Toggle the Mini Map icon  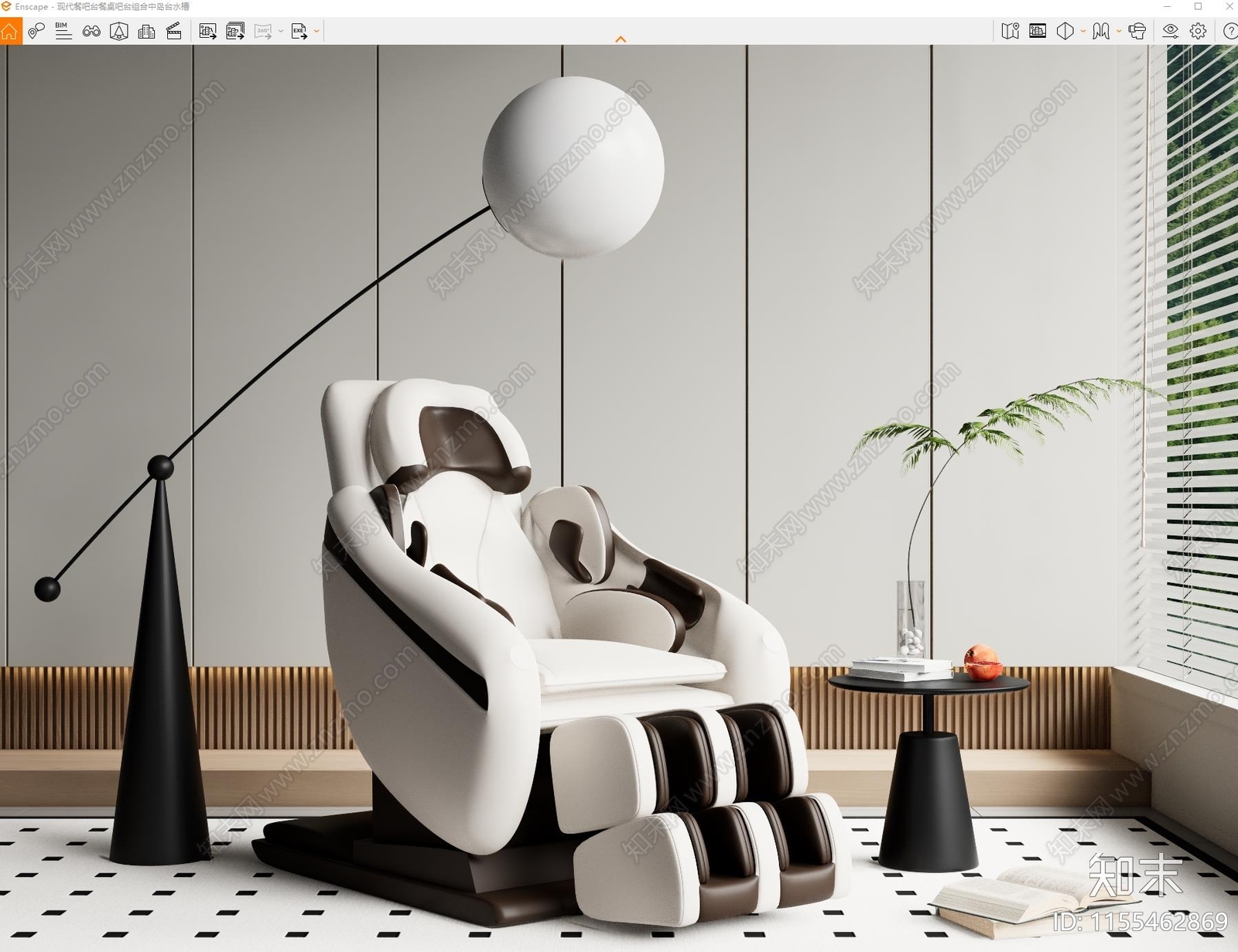tap(1011, 31)
